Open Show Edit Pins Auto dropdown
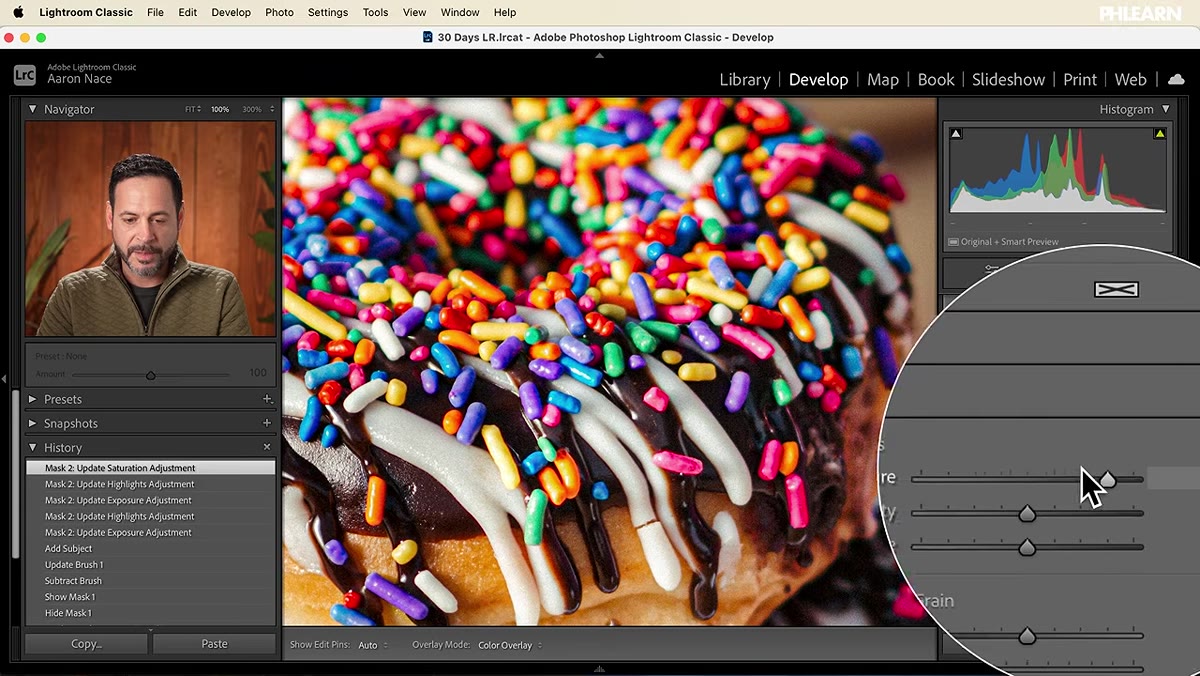Viewport: 1200px width, 676px height. 373,645
